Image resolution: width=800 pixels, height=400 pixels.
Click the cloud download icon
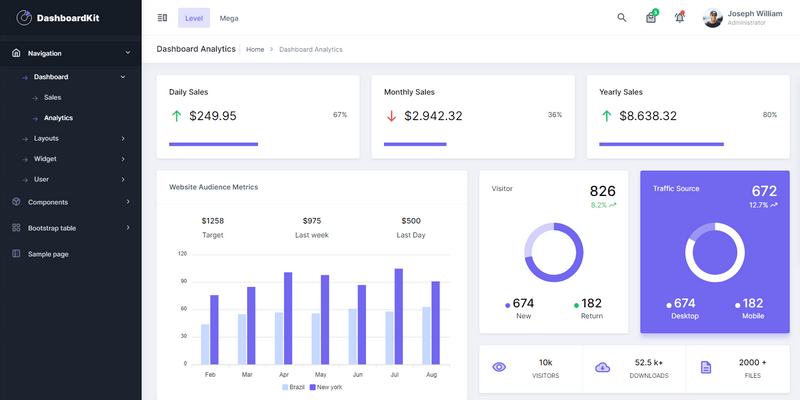pos(602,367)
